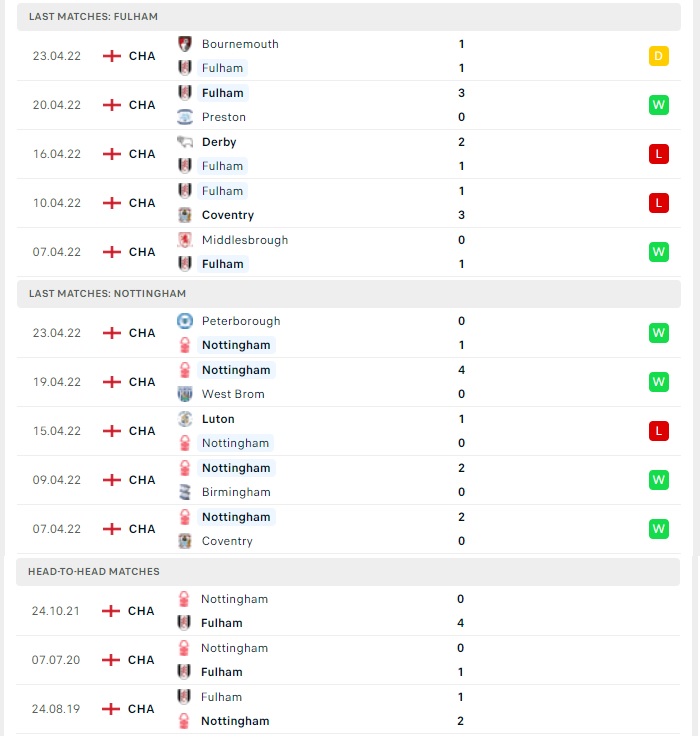Screen dimensions: 700x740
Task: Select the 24.08.19 Fulham vs Nottingham match
Action: pos(348,709)
